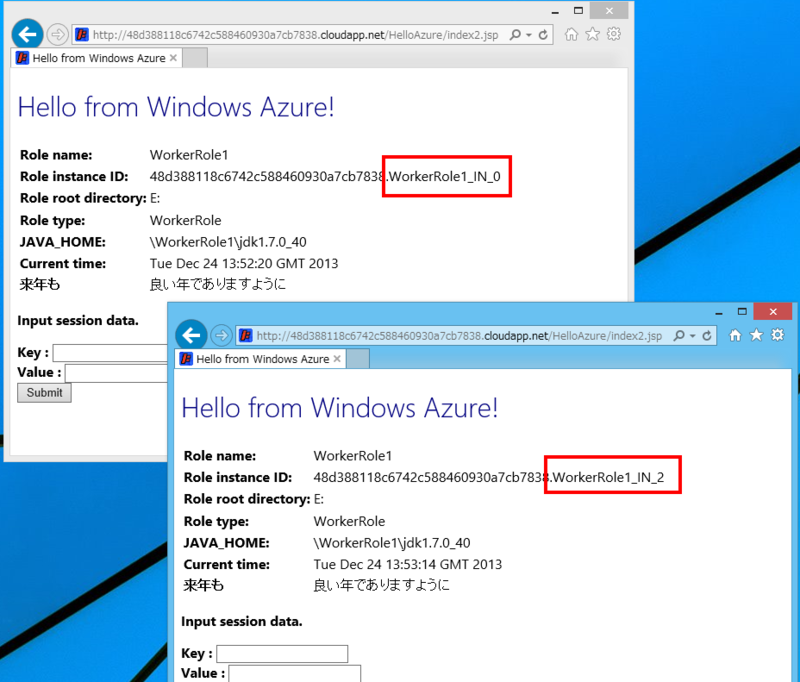This screenshot has width=800, height=682.
Task: Refresh the page in rear window
Action: pyautogui.click(x=543, y=35)
